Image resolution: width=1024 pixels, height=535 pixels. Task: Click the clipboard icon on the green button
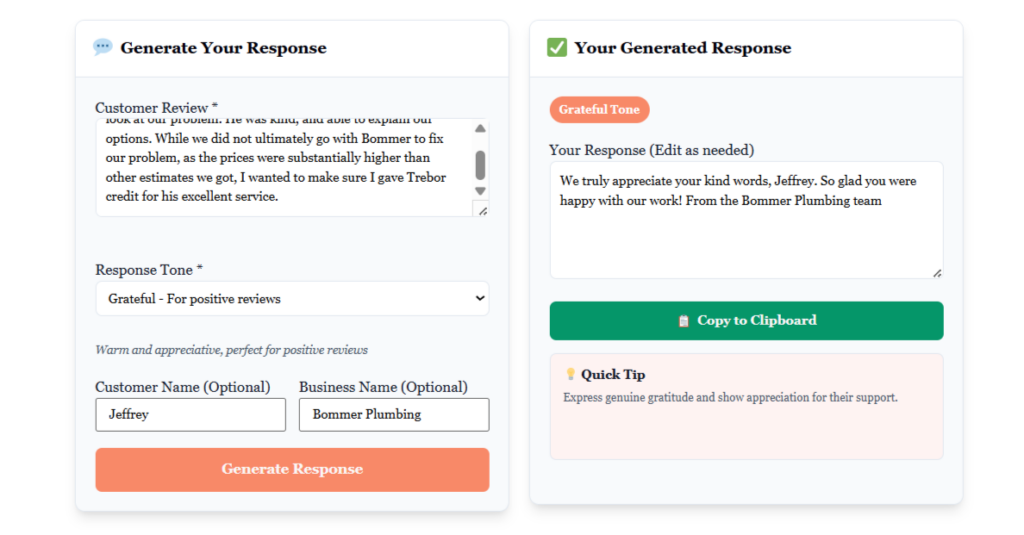(x=684, y=321)
